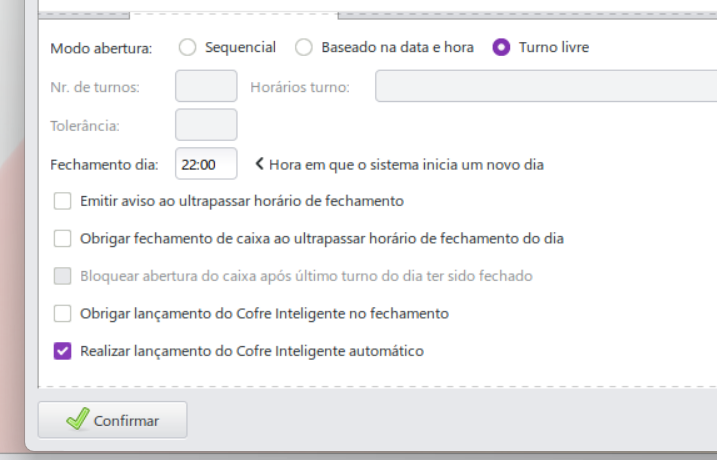Click the Tolerância label
The image size is (717, 460).
click(x=85, y=126)
